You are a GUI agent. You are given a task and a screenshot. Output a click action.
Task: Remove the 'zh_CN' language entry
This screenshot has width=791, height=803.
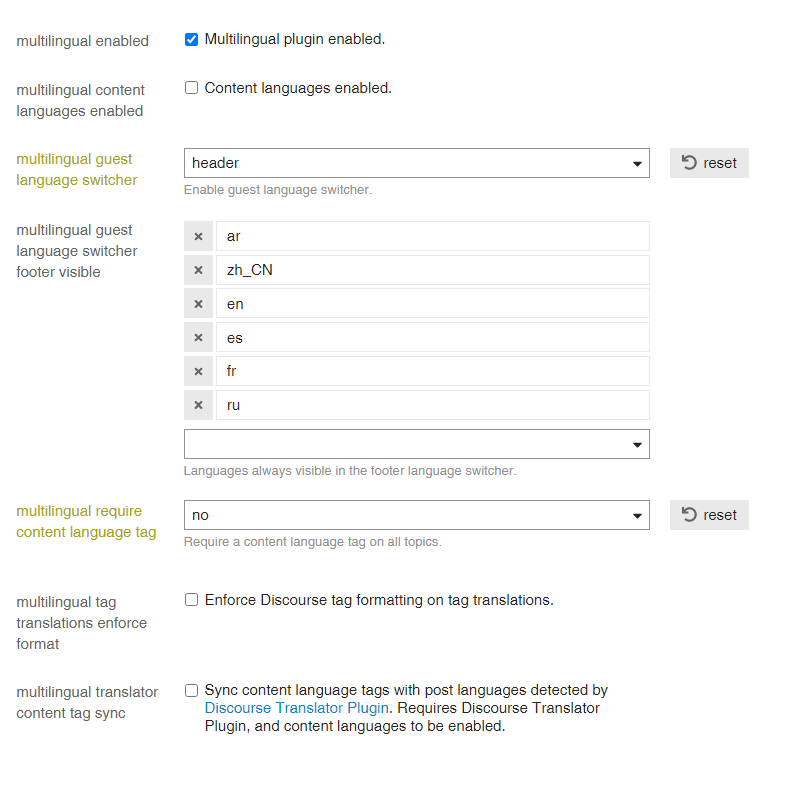(x=198, y=270)
